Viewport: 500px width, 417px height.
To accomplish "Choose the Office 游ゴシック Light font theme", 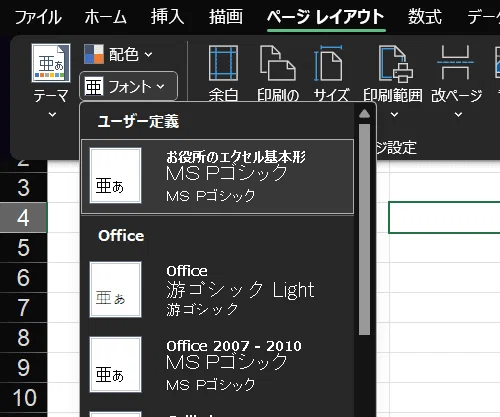I will pos(217,290).
